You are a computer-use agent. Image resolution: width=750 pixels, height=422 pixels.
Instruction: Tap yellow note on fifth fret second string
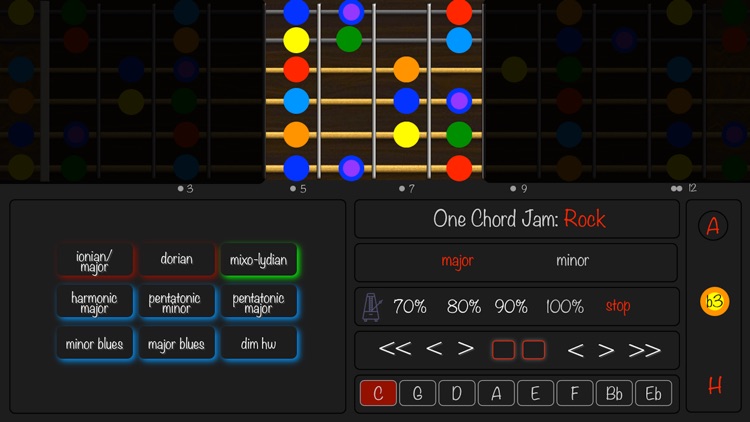pyautogui.click(x=296, y=40)
